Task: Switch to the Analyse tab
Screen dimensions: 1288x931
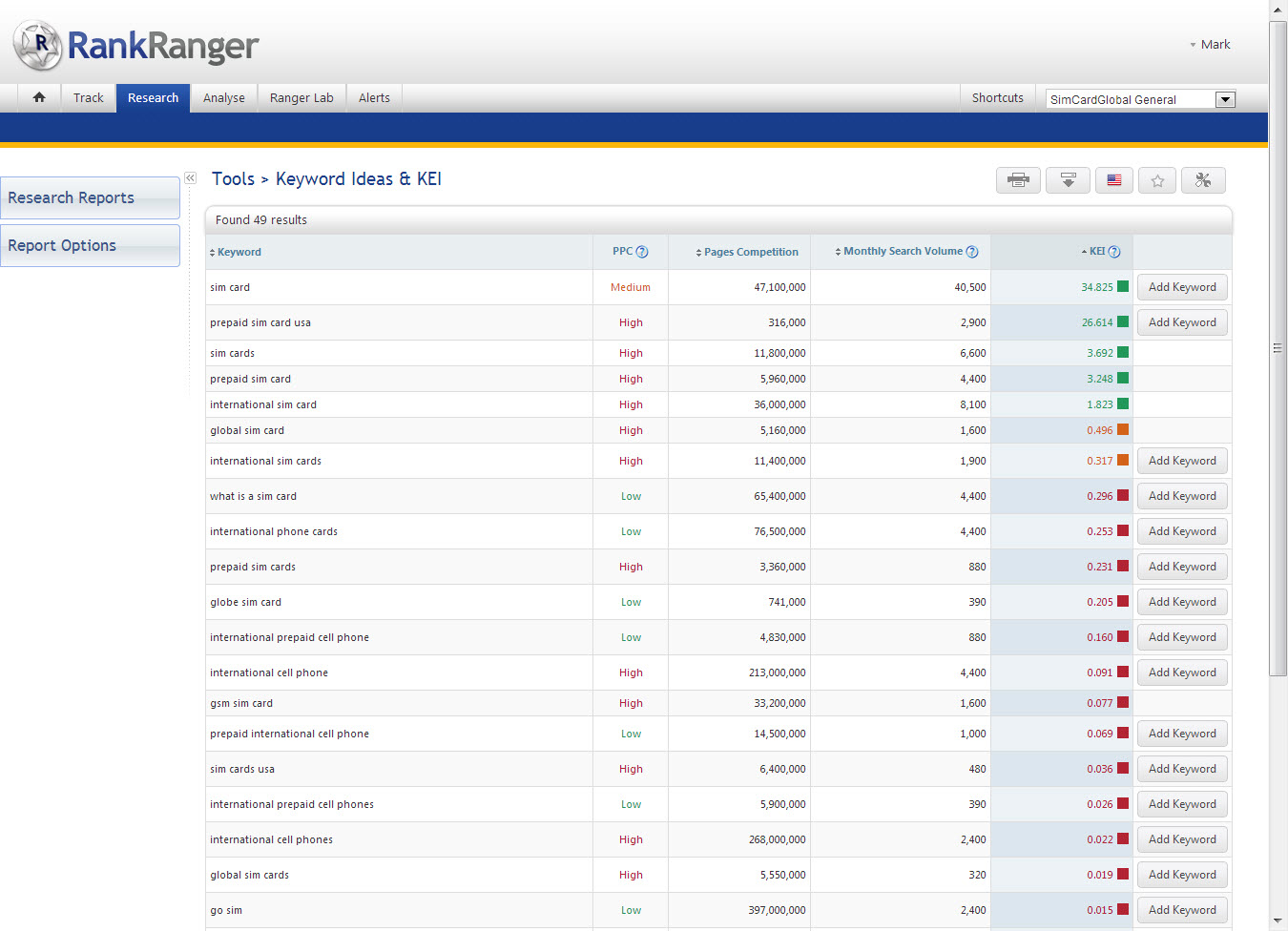Action: (x=224, y=98)
